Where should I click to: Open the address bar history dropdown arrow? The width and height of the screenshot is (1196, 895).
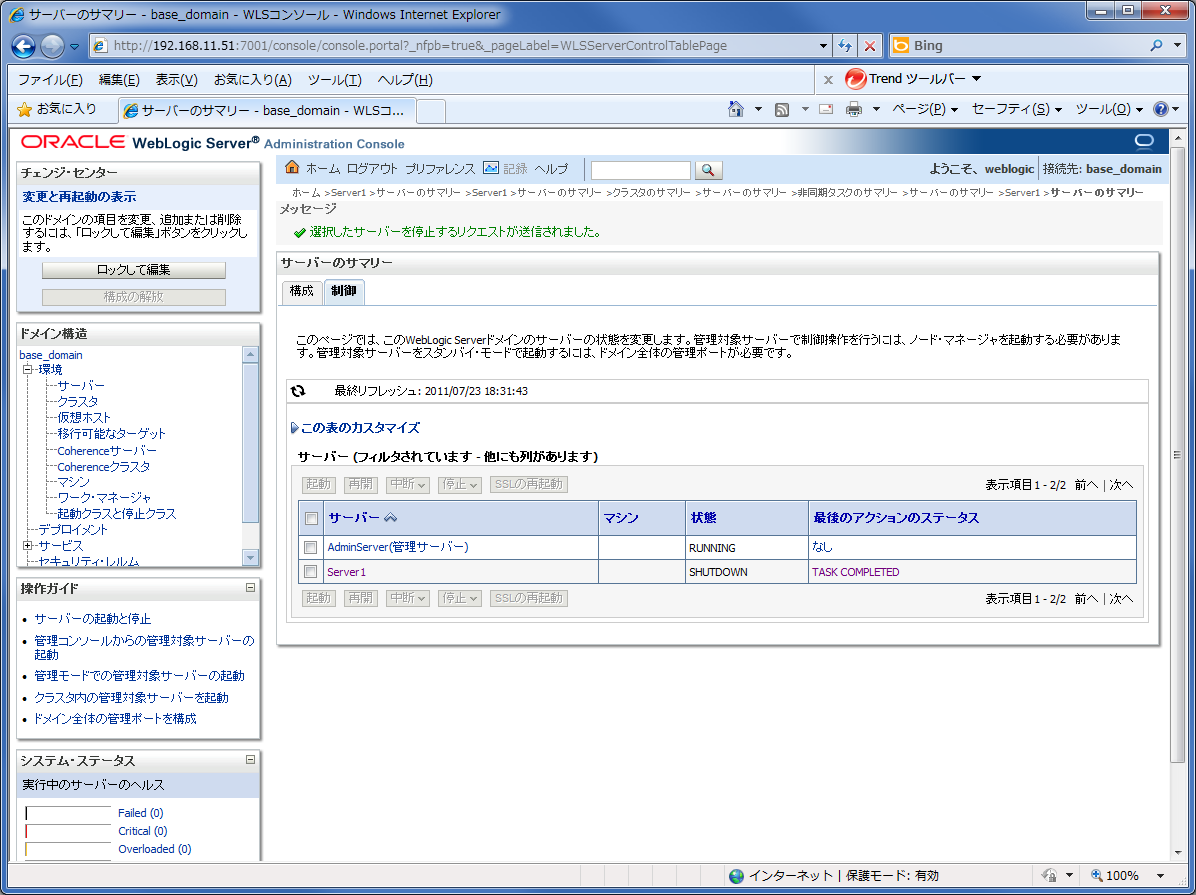click(x=823, y=46)
